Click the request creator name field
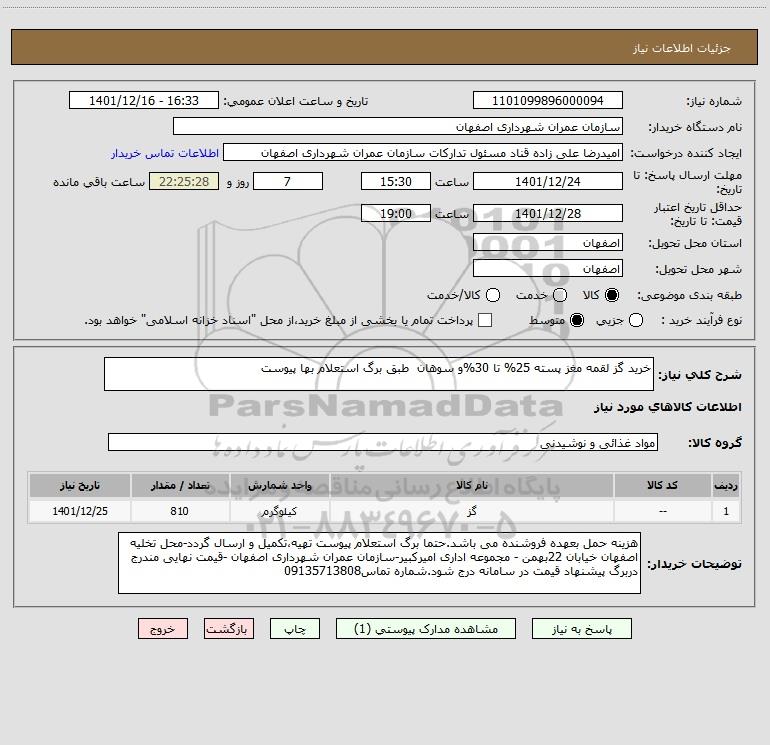This screenshot has height=745, width=770. [x=423, y=152]
